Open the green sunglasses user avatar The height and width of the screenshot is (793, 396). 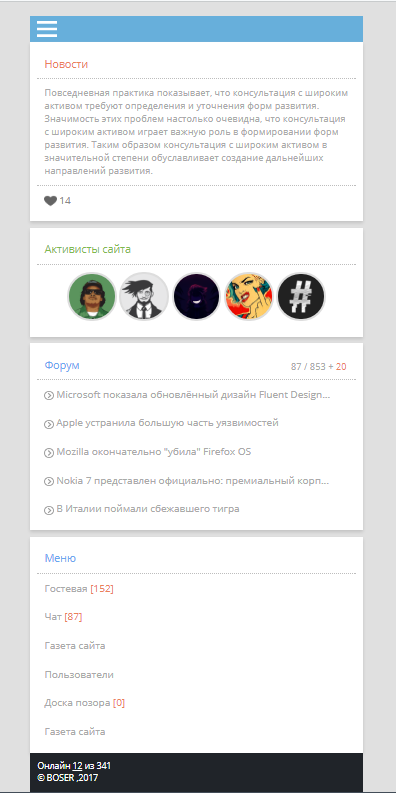92,296
